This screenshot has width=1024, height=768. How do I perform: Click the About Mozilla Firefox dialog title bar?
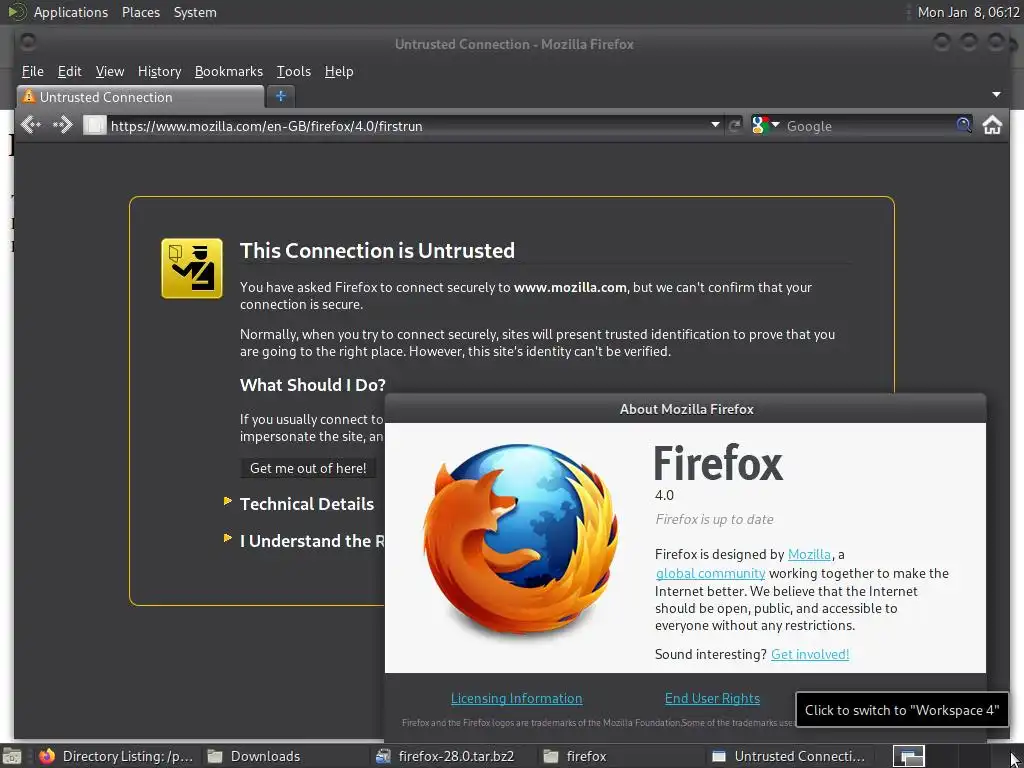coord(686,409)
